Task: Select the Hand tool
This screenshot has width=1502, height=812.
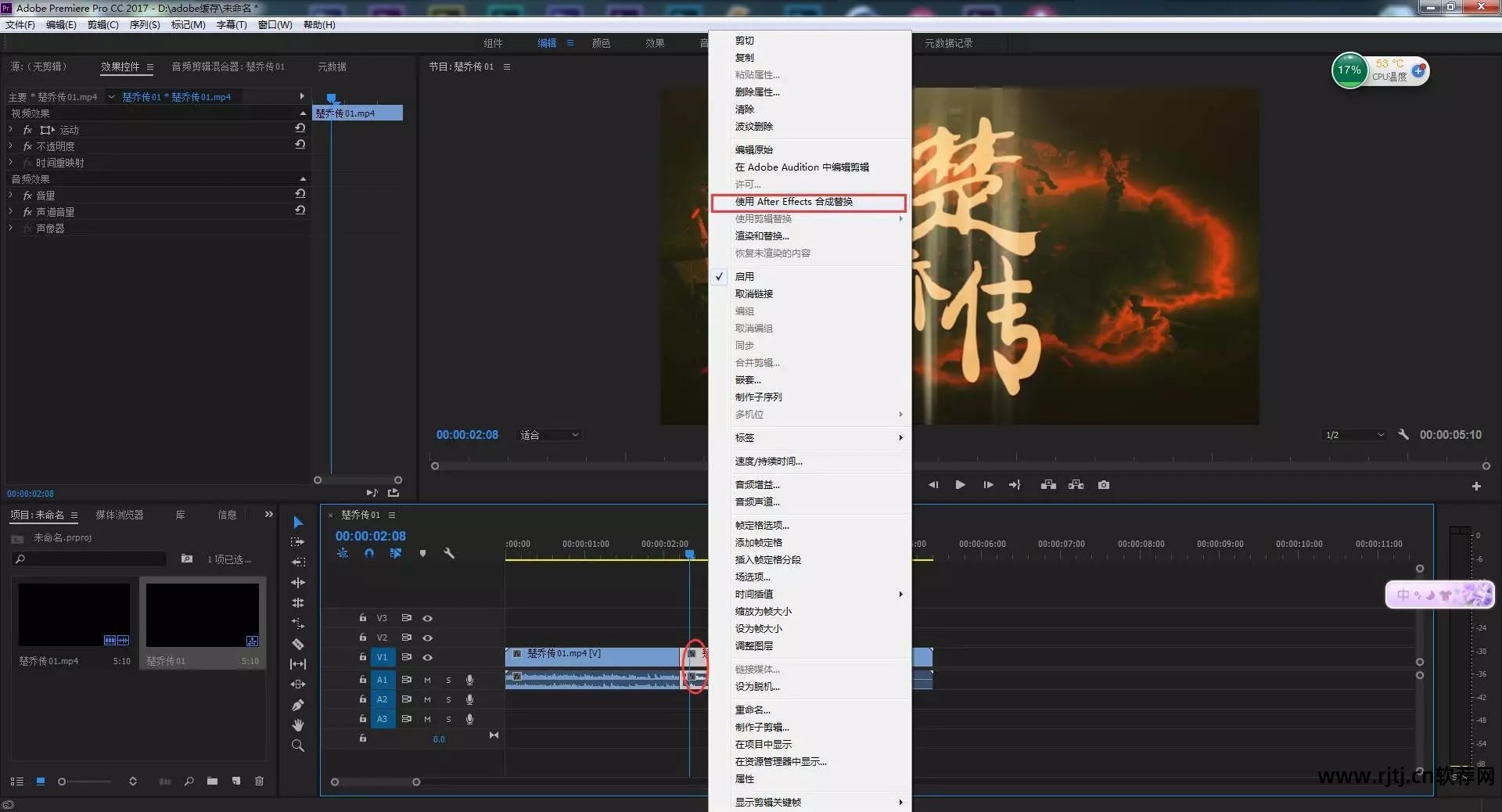Action: coord(298,725)
